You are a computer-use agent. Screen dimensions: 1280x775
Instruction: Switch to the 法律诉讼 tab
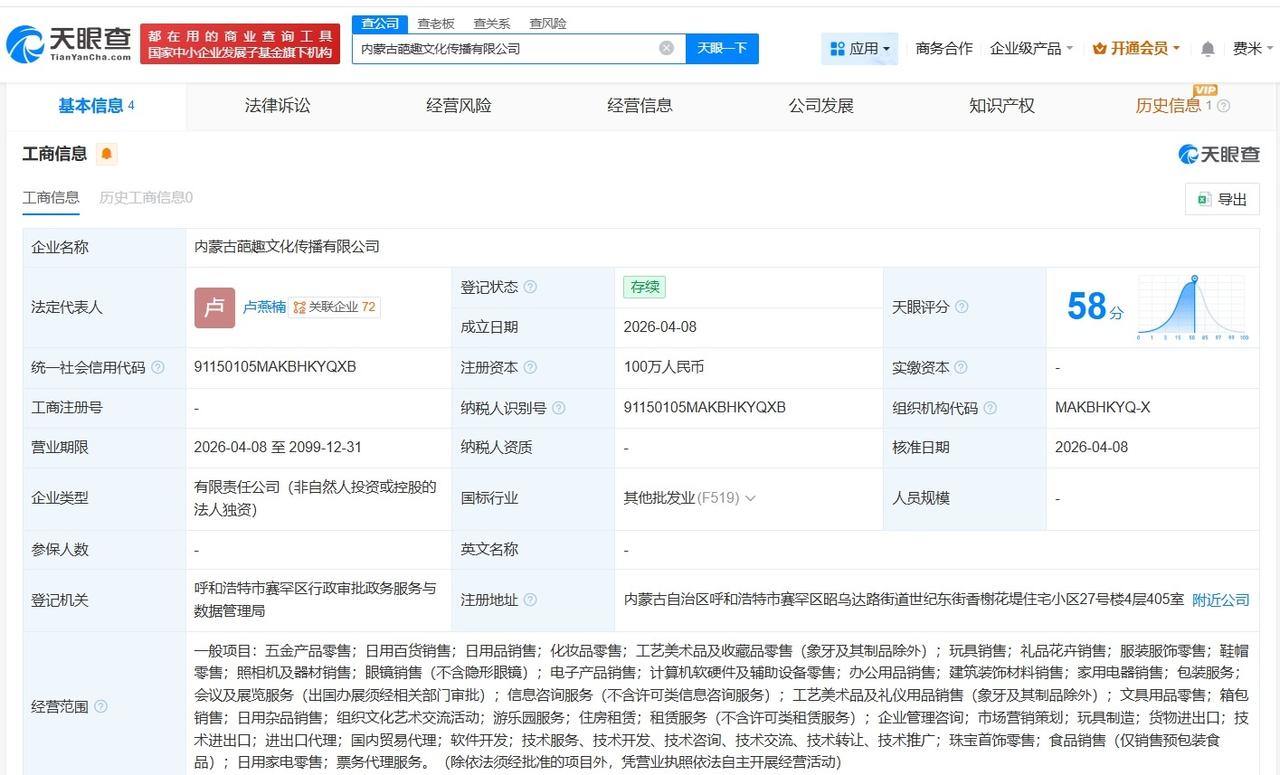tap(277, 106)
